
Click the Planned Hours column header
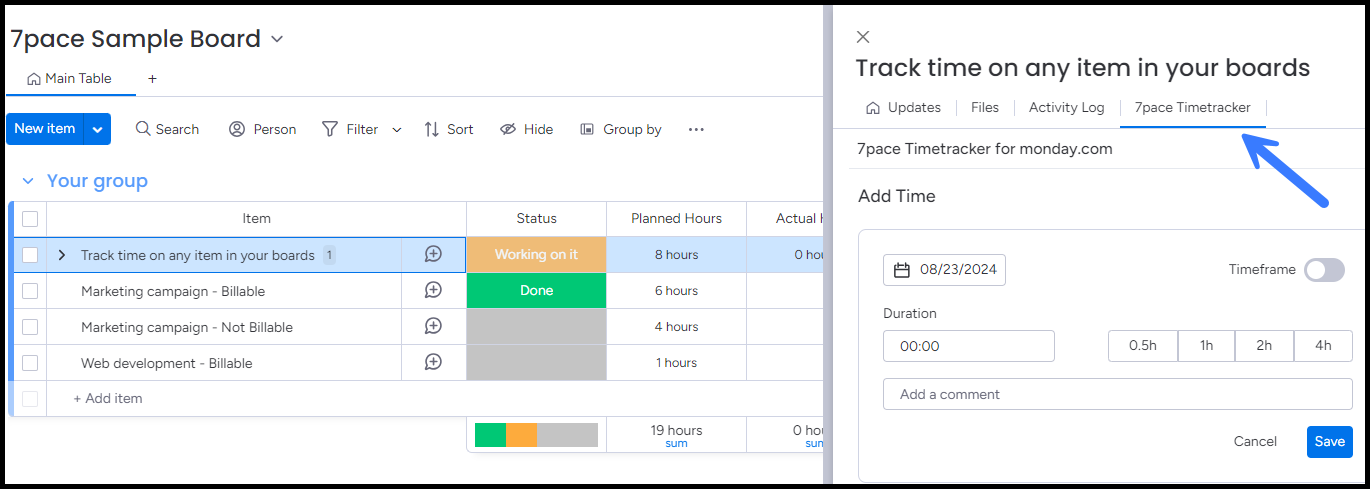pos(676,218)
